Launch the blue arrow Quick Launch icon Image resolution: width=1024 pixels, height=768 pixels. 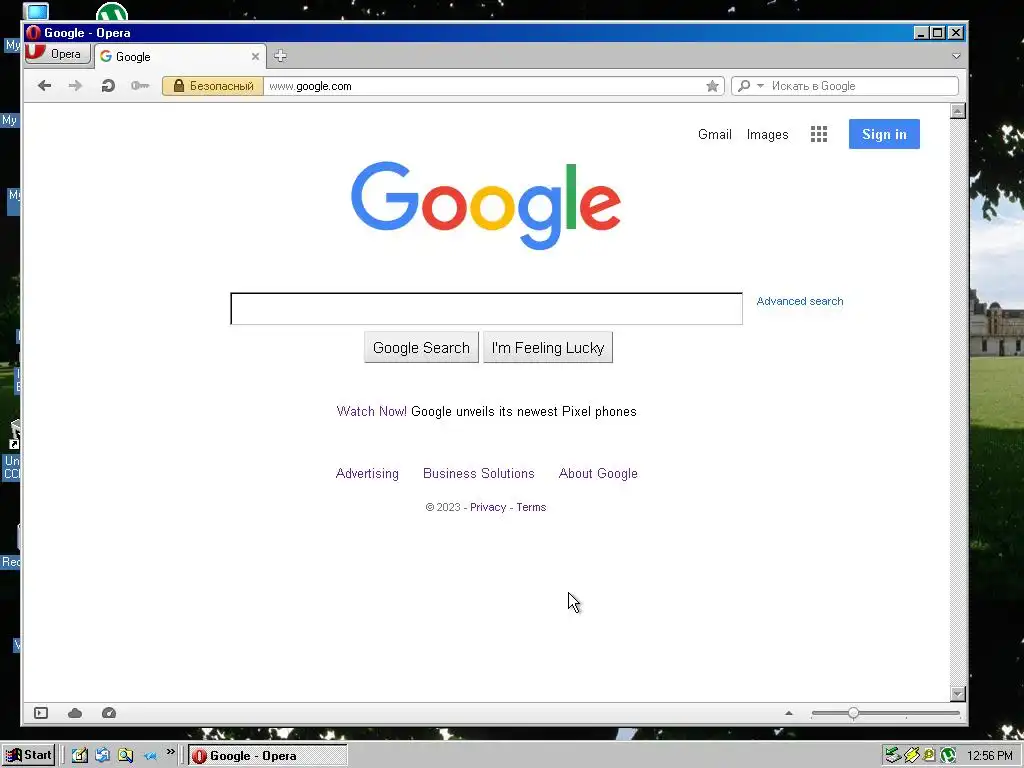(150, 756)
